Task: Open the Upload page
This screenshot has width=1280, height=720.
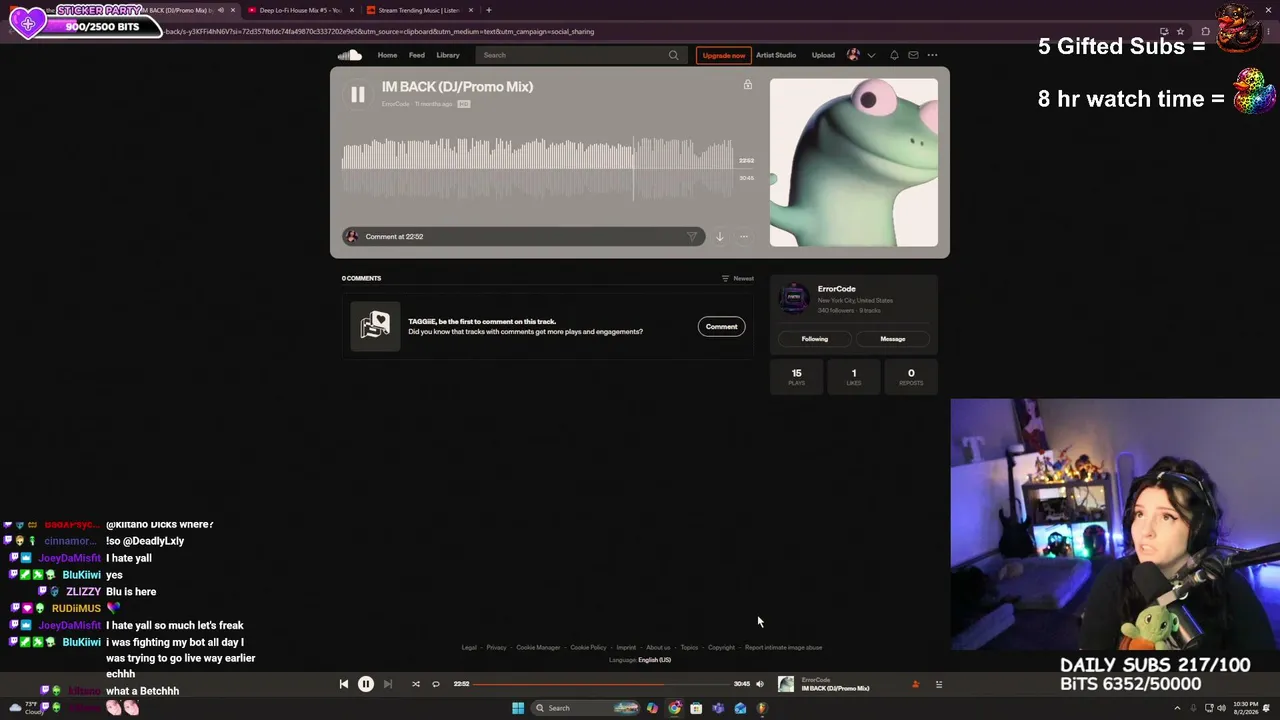Action: click(x=823, y=55)
